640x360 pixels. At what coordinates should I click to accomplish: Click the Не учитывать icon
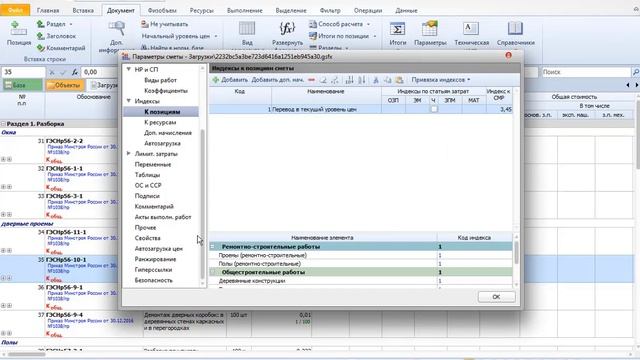click(144, 24)
